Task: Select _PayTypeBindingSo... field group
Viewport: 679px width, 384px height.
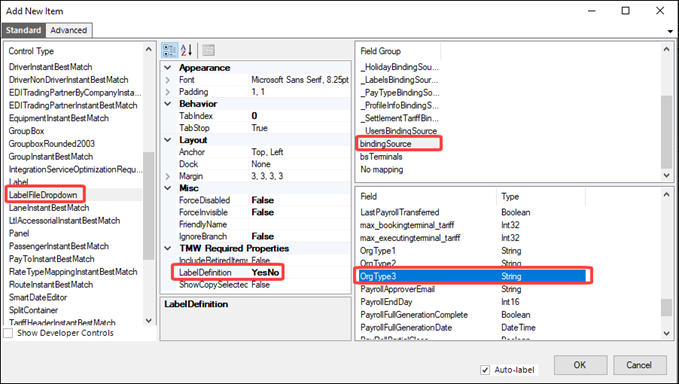Action: pos(399,93)
